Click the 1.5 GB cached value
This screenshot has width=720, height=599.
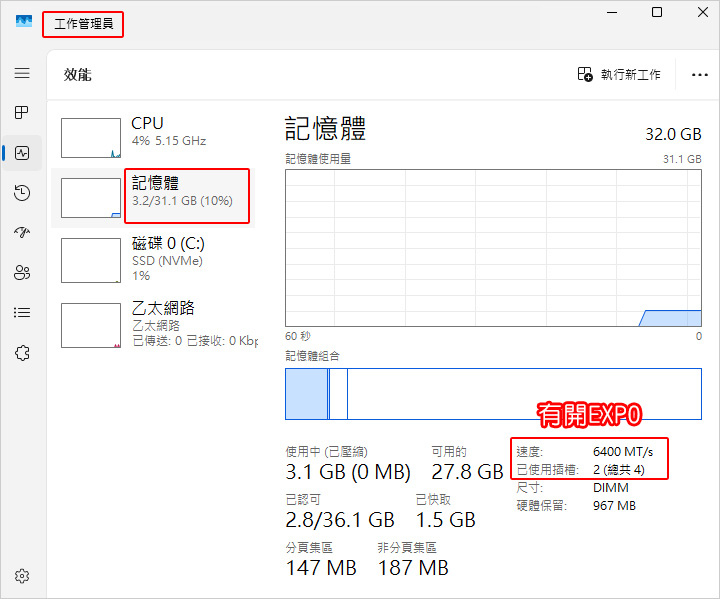click(x=445, y=520)
